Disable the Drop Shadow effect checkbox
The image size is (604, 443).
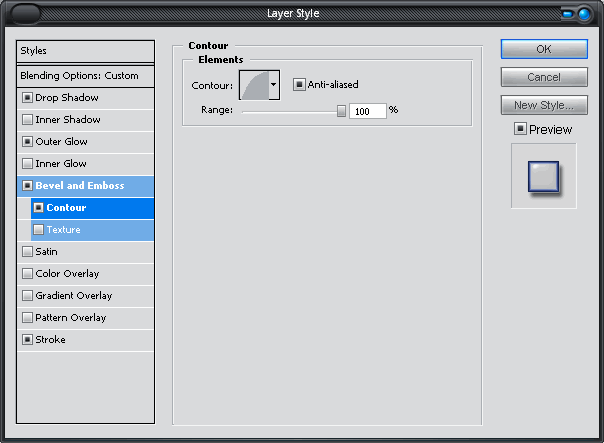(x=27, y=98)
